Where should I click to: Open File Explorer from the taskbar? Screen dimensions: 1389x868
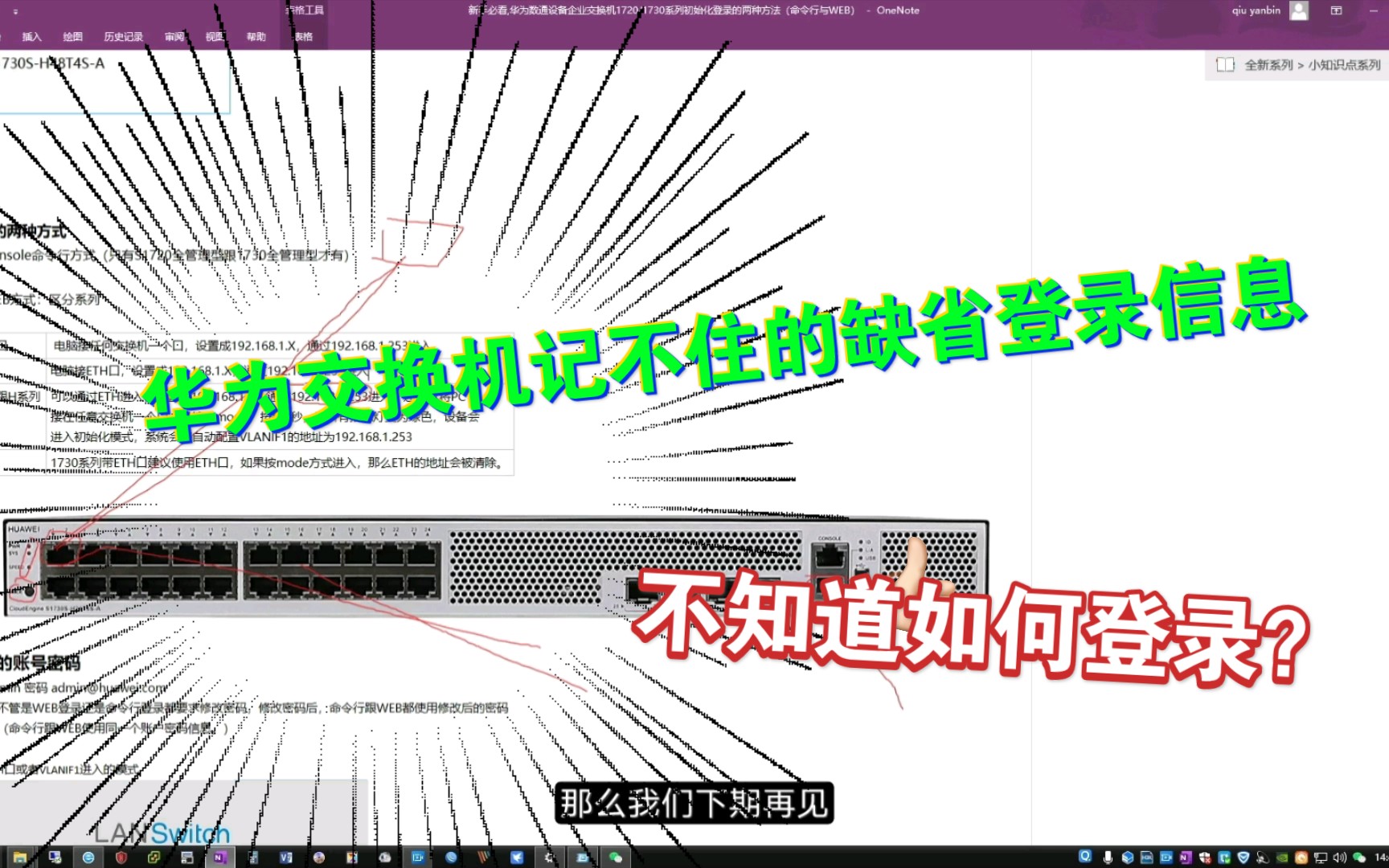point(18,858)
